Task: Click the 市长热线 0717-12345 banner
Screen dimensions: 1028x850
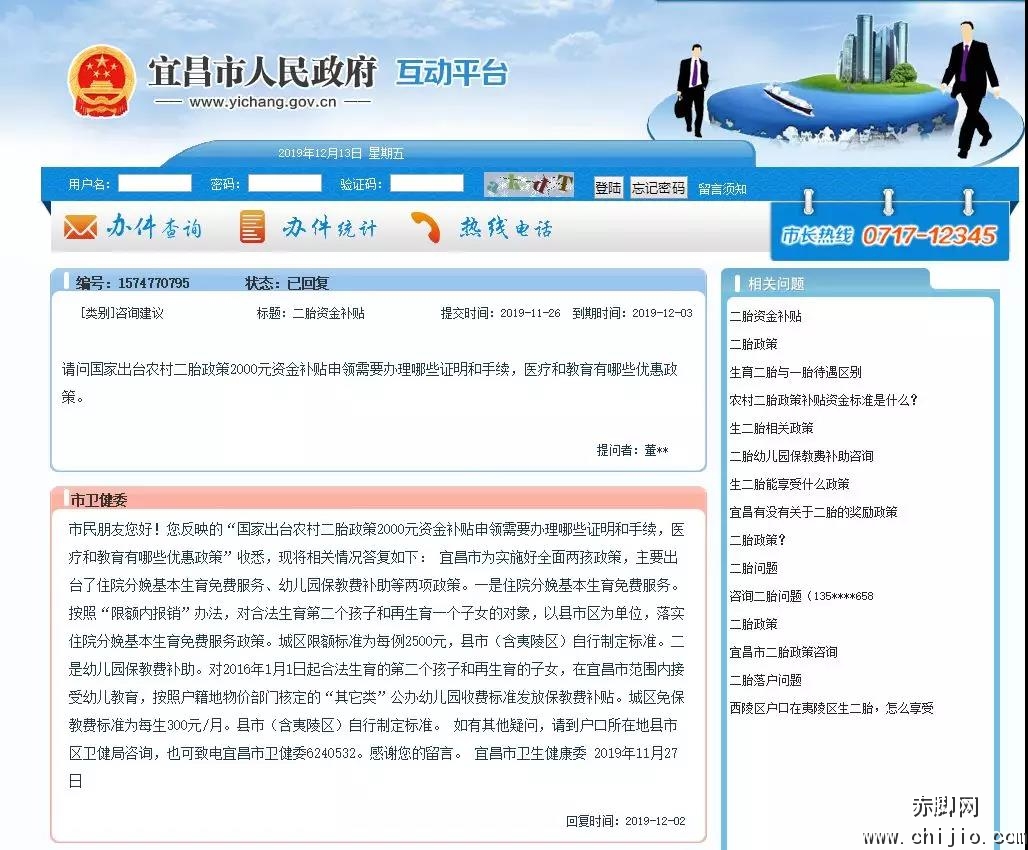Action: click(888, 236)
